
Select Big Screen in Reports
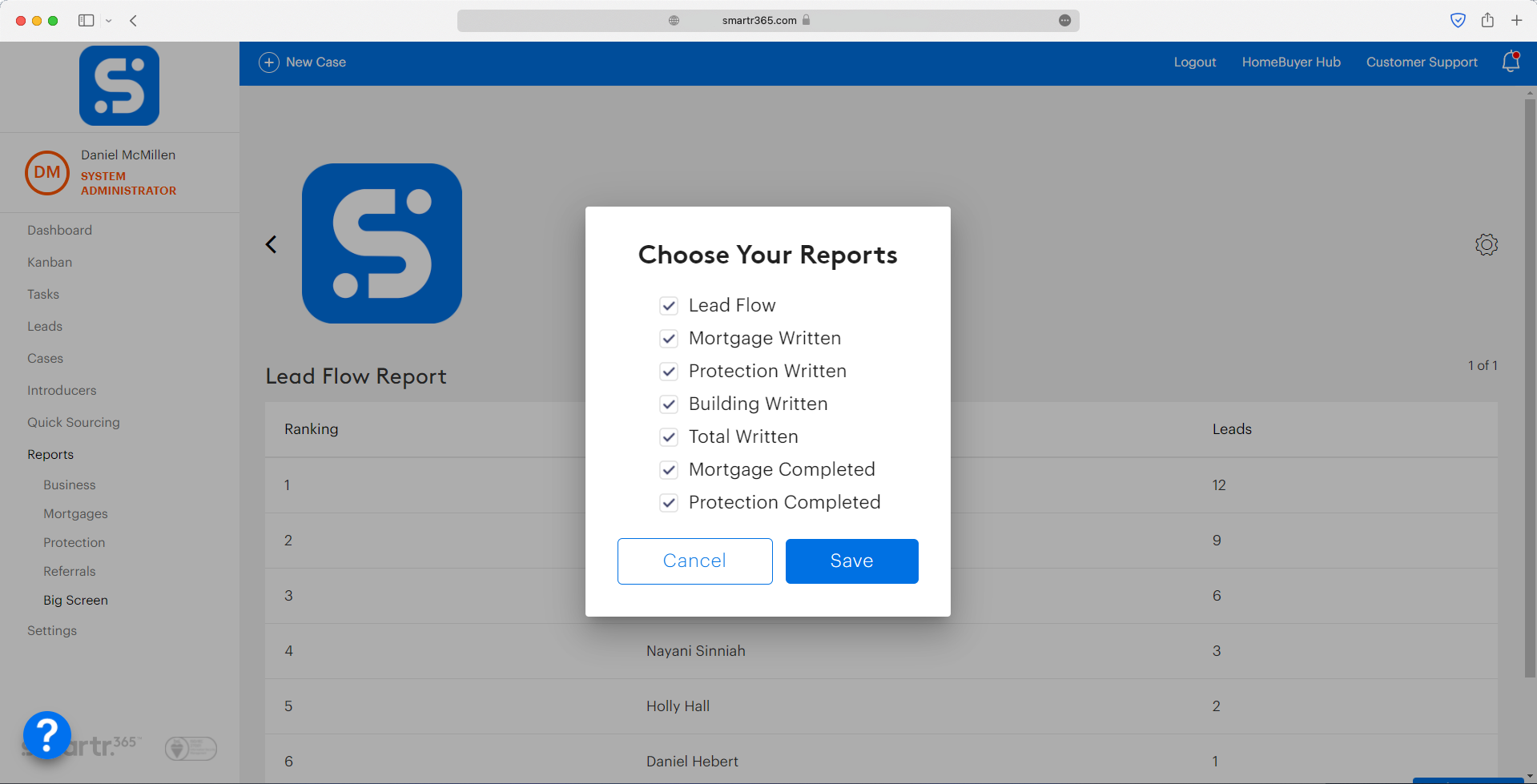75,600
